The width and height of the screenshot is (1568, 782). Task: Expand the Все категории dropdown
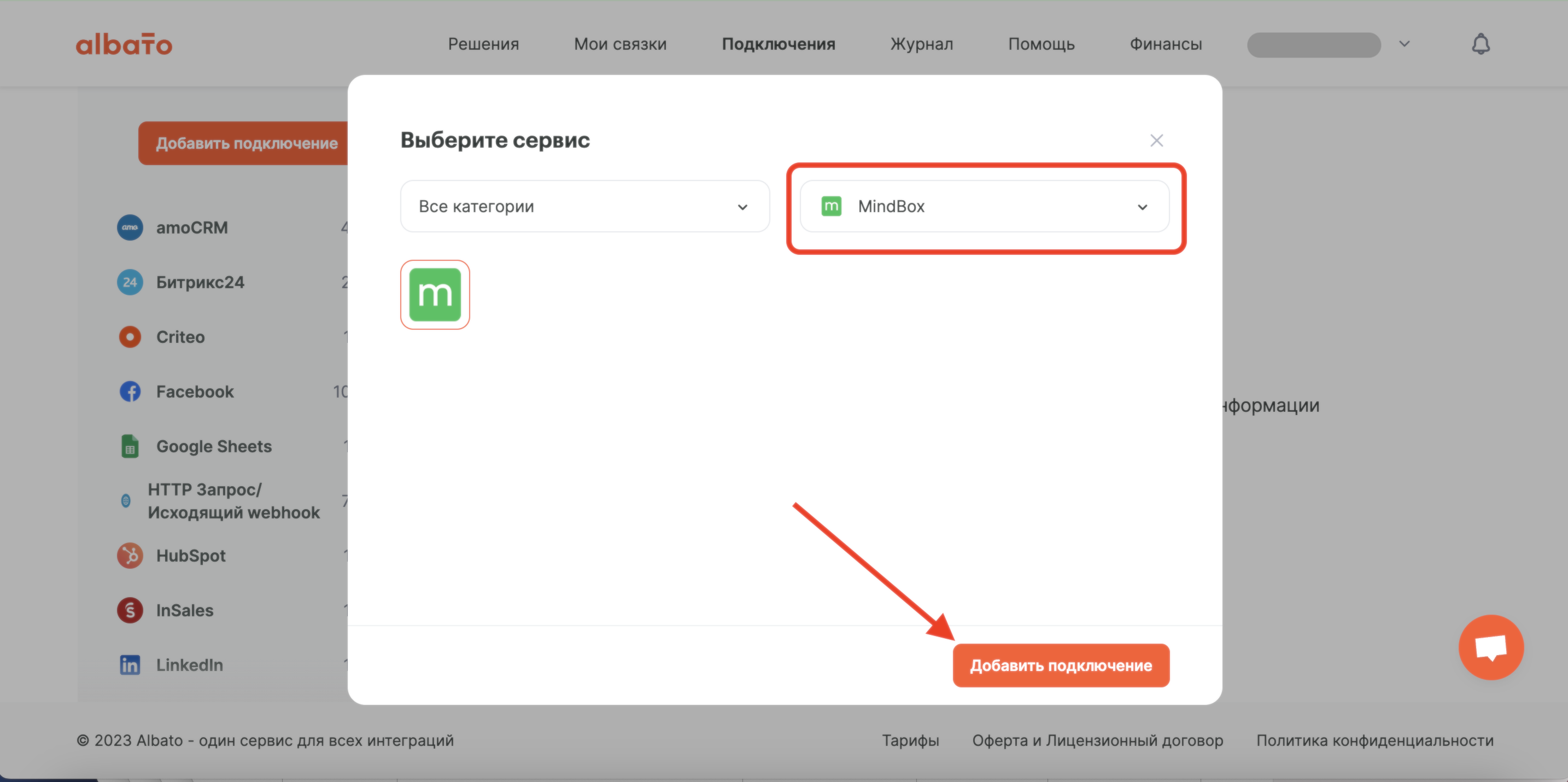pos(585,207)
